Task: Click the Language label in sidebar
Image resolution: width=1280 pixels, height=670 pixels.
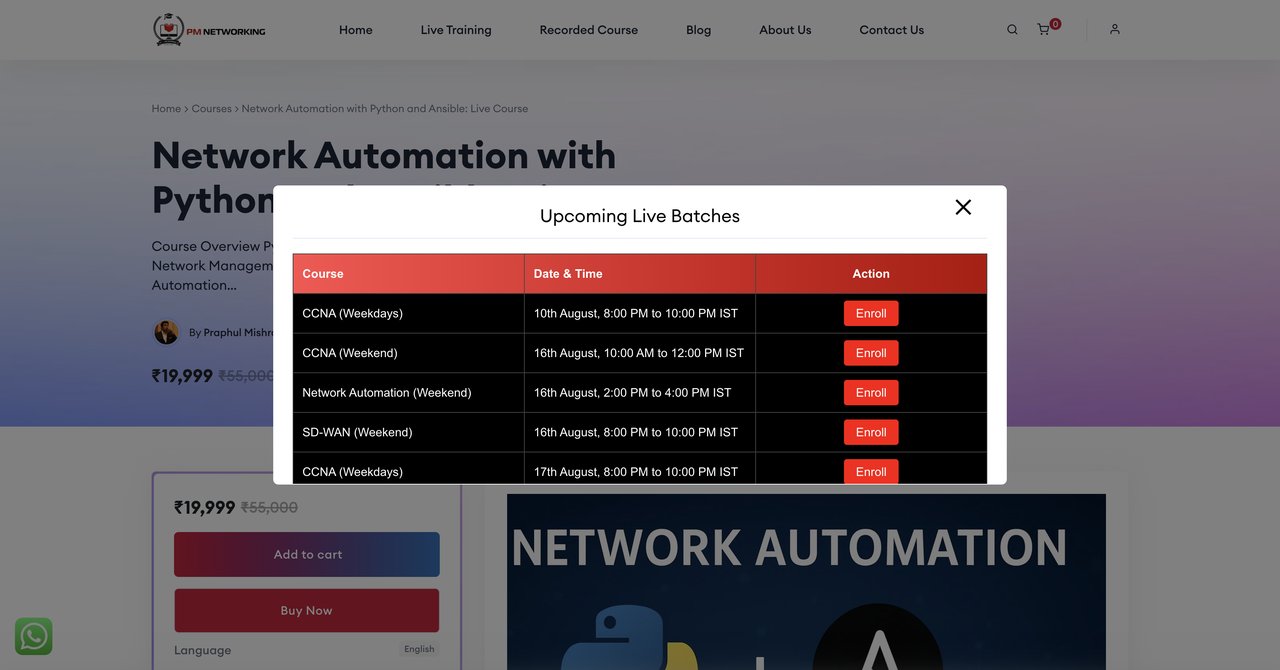Action: pyautogui.click(x=202, y=650)
